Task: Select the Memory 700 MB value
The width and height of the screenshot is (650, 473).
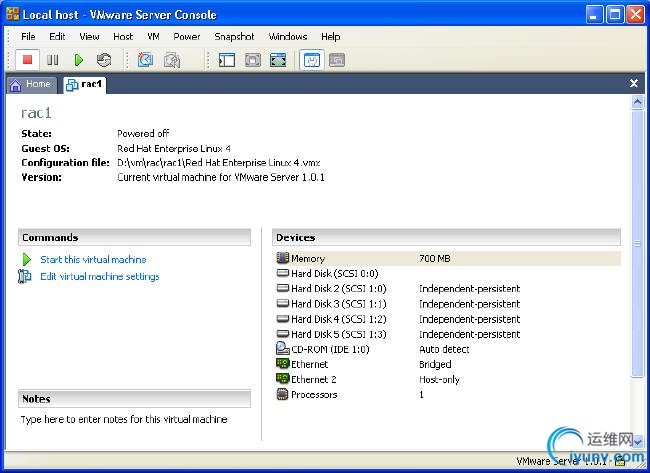Action: click(434, 258)
